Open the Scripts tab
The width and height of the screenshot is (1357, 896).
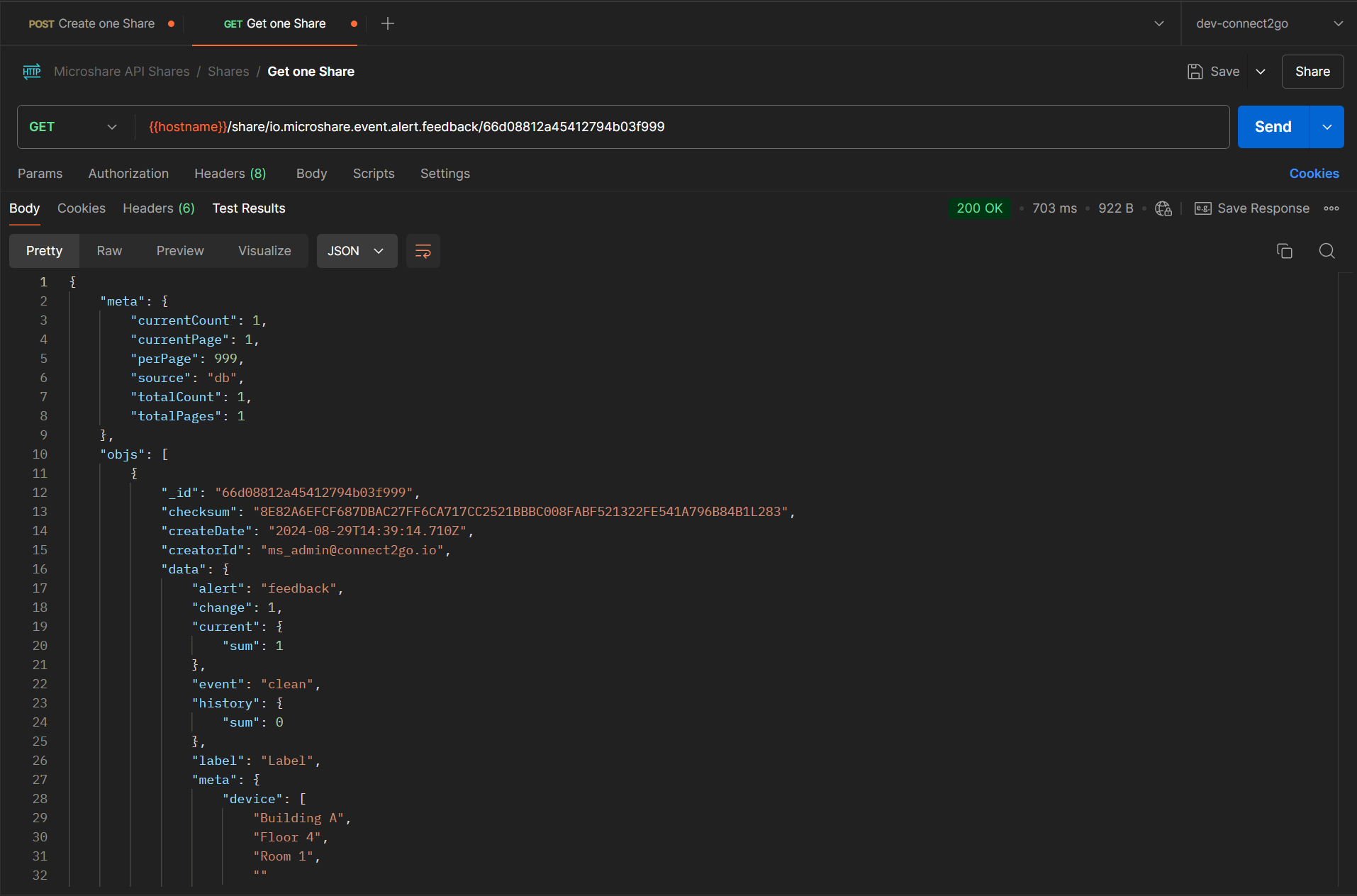[374, 174]
